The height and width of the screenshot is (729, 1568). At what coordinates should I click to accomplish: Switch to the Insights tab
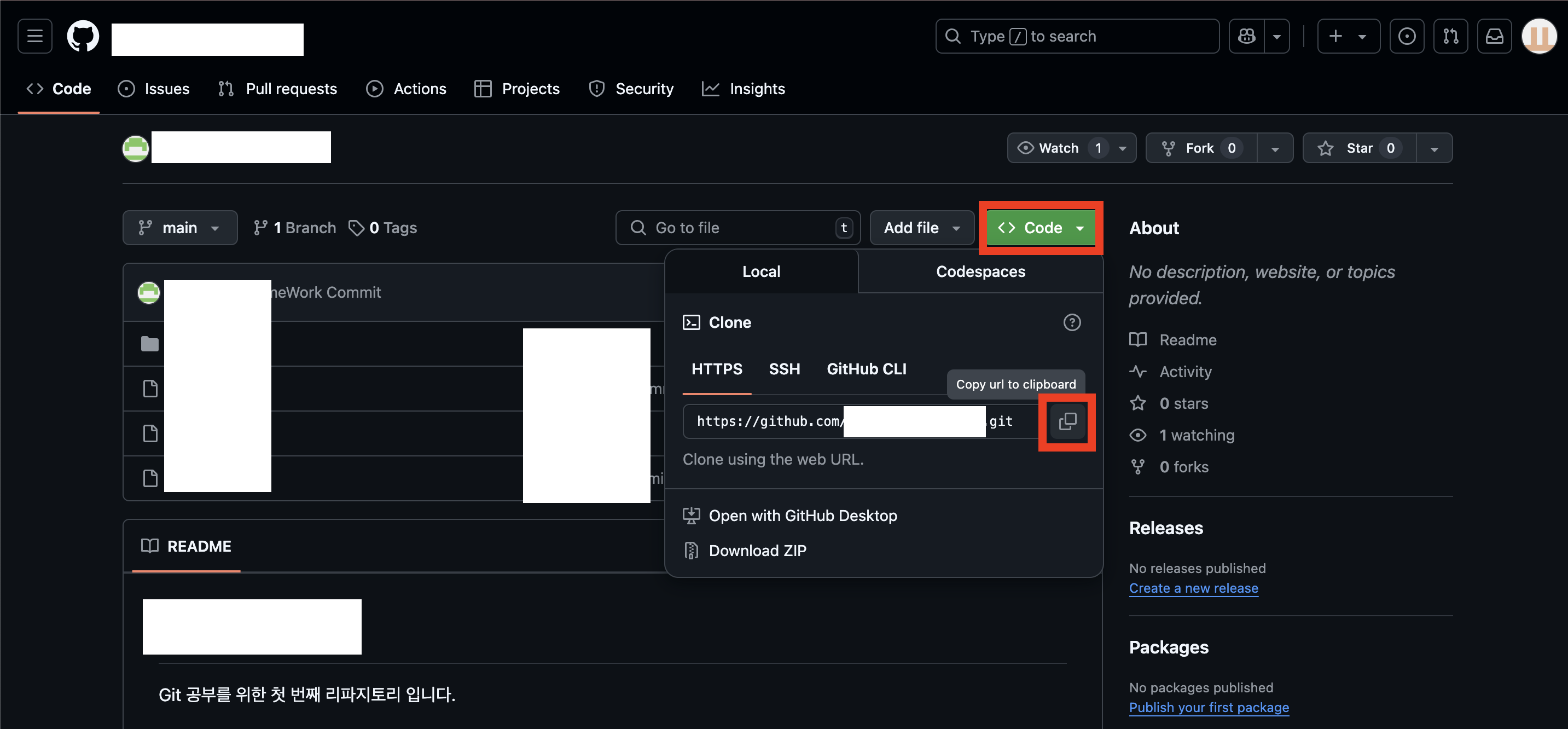point(743,89)
